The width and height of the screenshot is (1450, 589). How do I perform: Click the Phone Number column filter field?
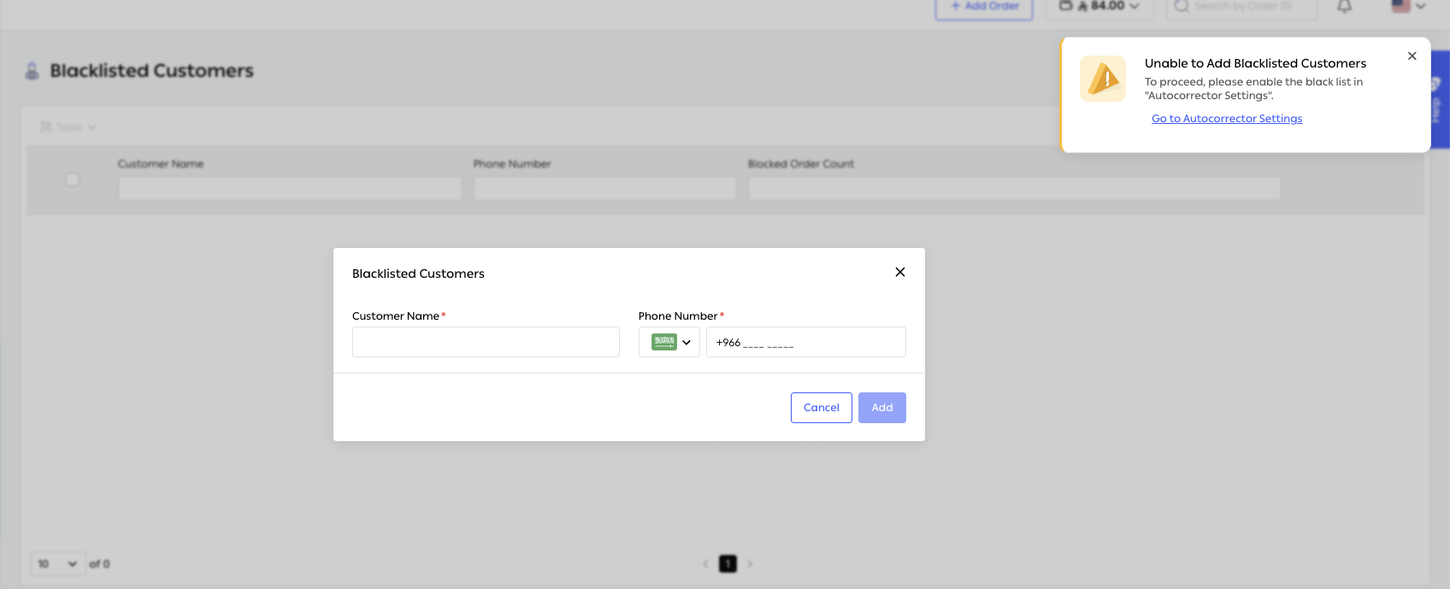605,188
